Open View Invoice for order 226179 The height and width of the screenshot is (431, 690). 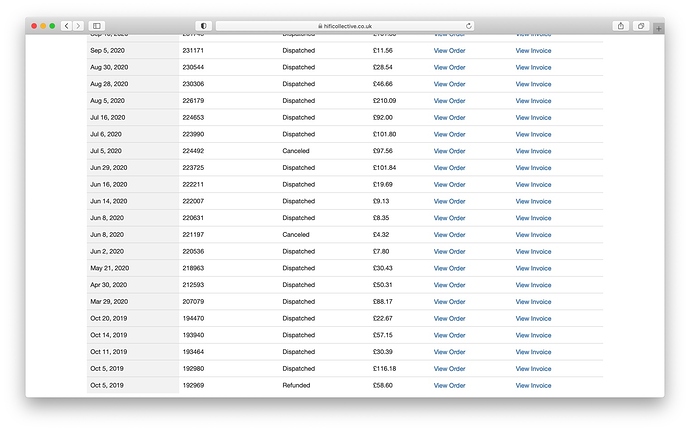point(533,101)
